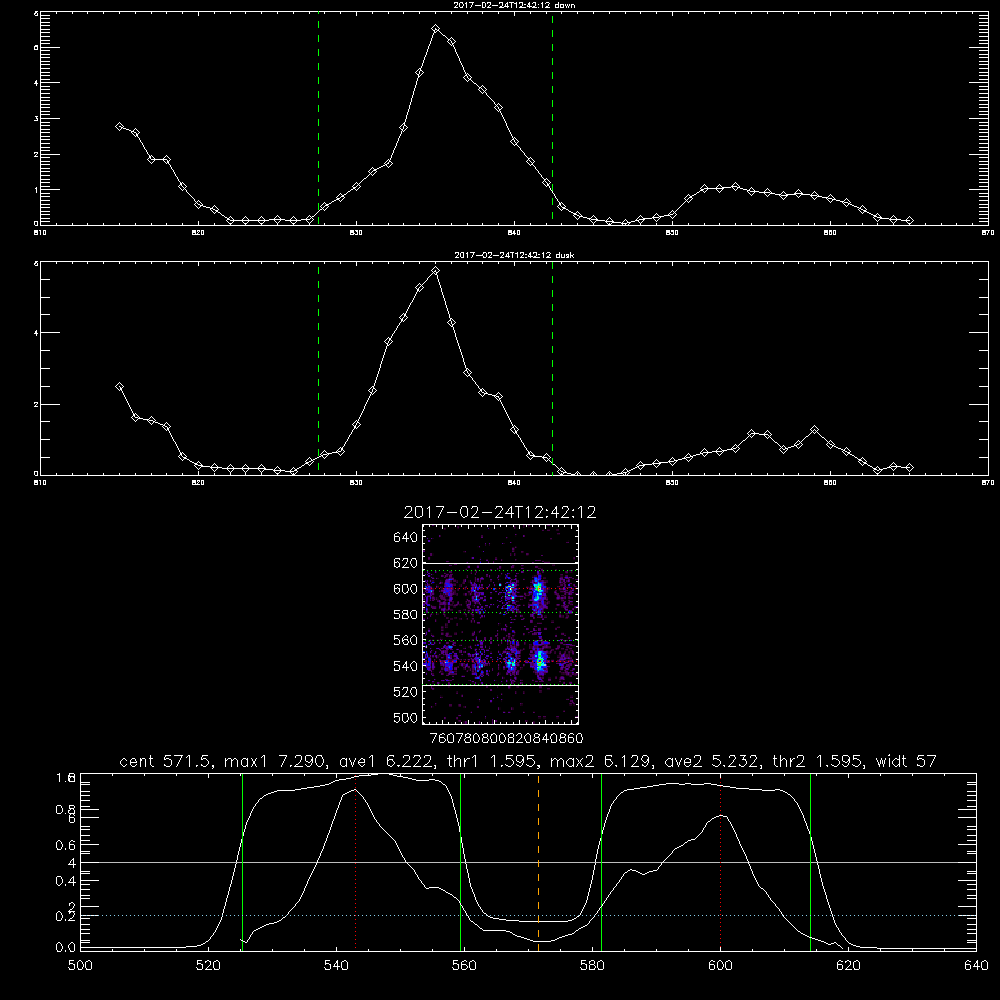The width and height of the screenshot is (1000, 1000).
Task: Select the 'widt 57' width value
Action: tap(906, 761)
